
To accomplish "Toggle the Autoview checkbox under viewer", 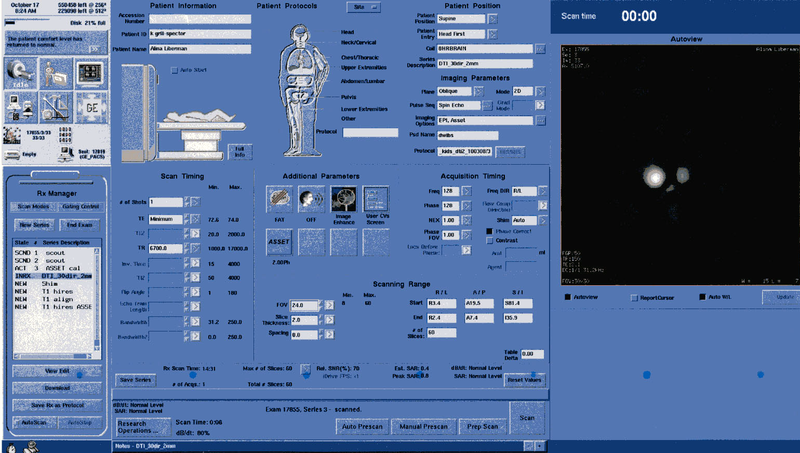I will click(569, 297).
